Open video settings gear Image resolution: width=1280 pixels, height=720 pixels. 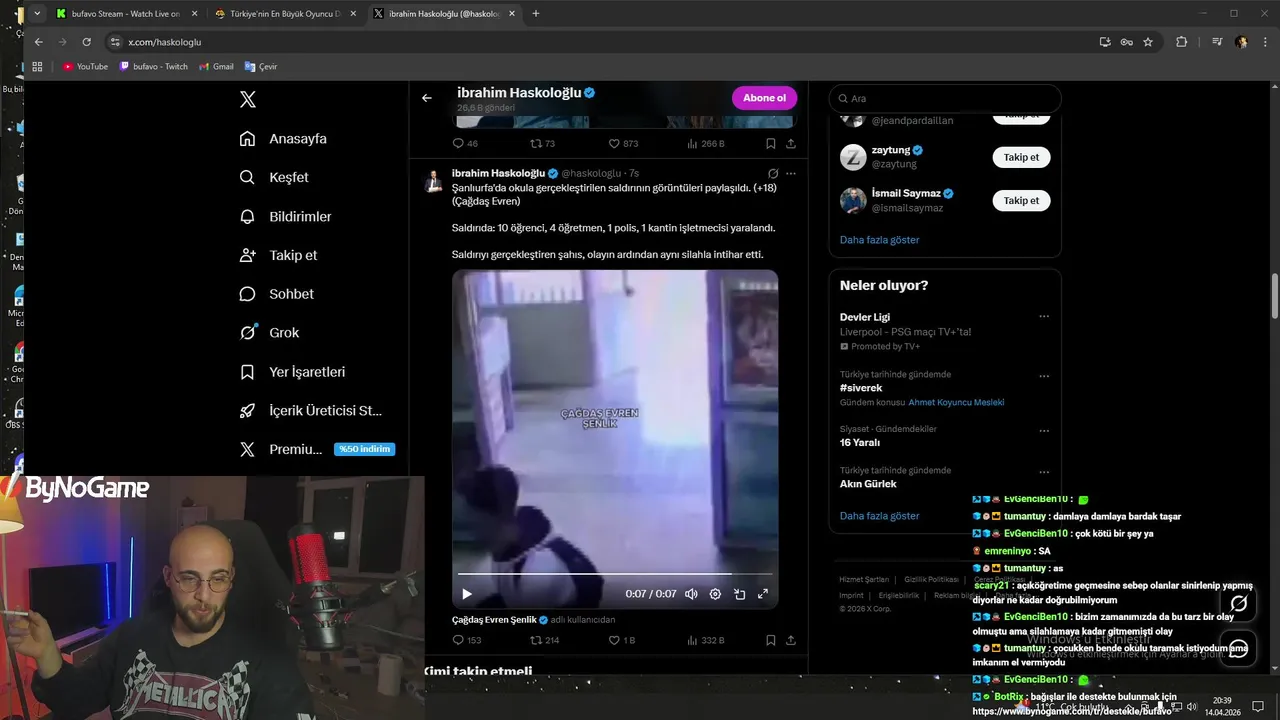[715, 594]
